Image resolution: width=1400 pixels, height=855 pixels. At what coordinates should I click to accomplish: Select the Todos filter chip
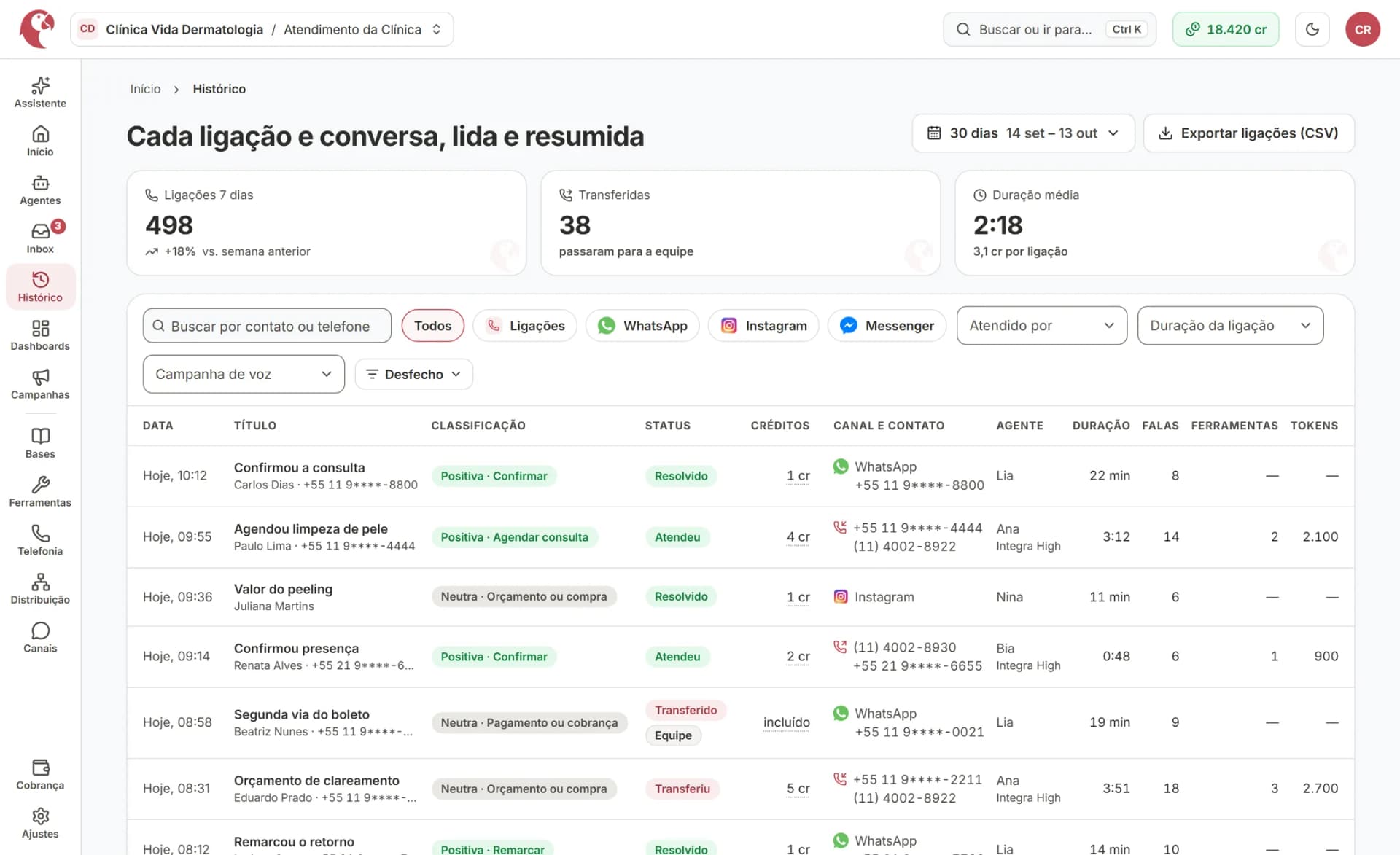click(433, 326)
